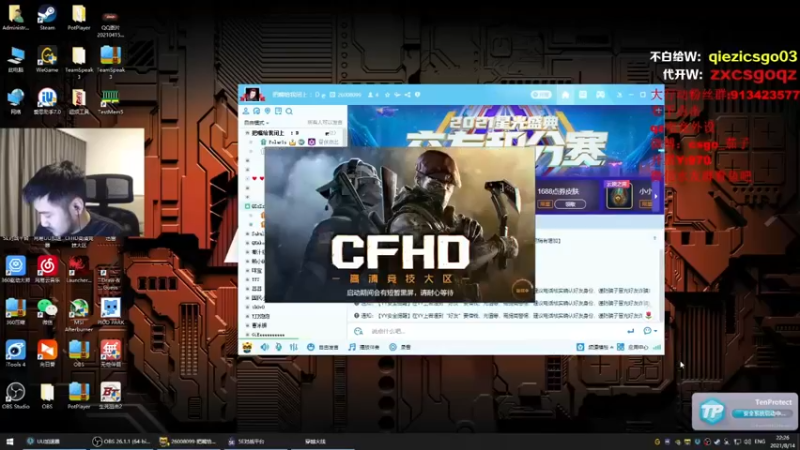Launch the WeGame desktop shortcut
Image resolution: width=800 pixels, height=450 pixels.
[x=47, y=59]
